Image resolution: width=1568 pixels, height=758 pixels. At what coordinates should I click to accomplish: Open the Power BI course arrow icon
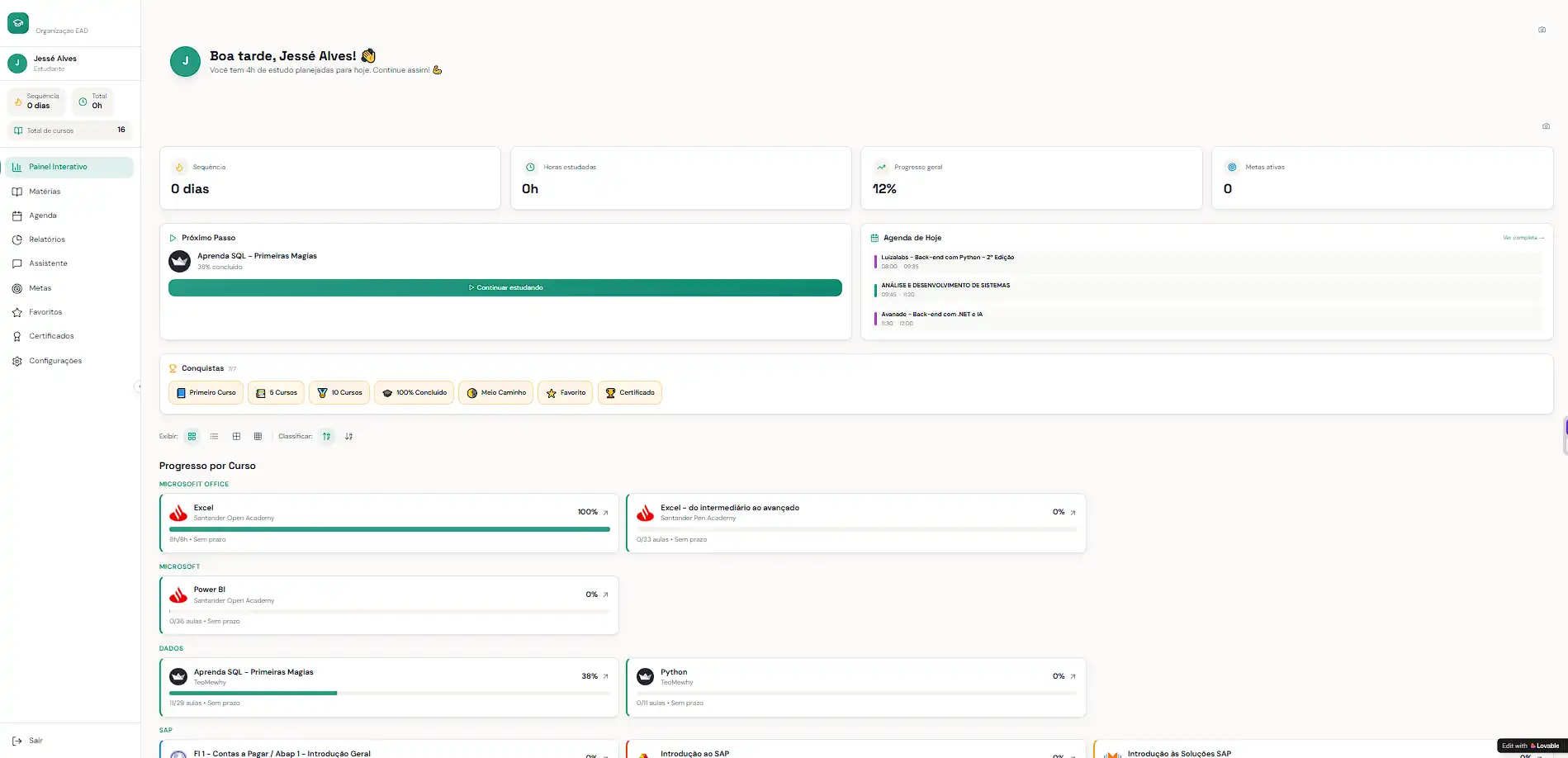pos(605,595)
